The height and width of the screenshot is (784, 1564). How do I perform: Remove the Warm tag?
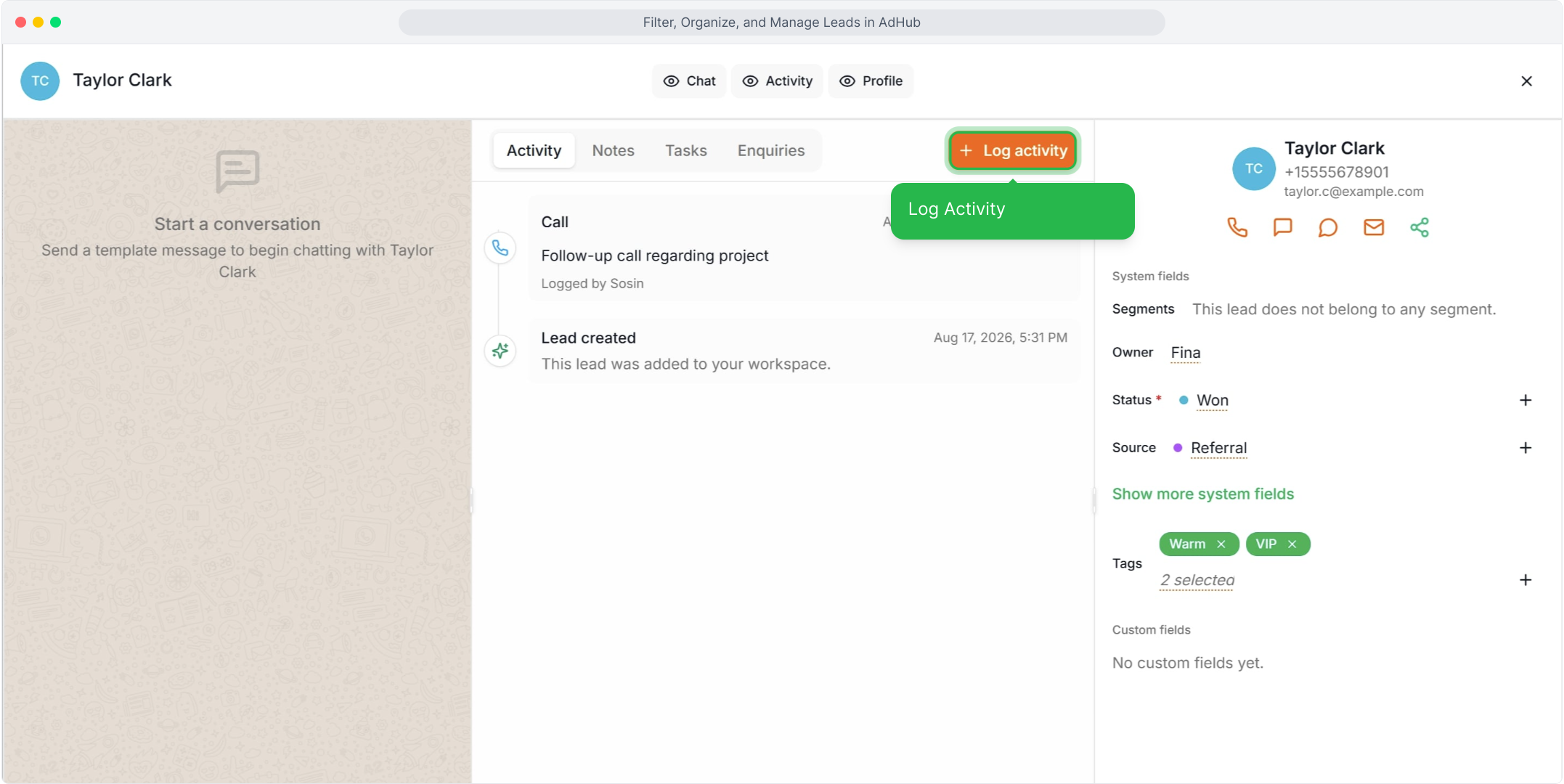(x=1221, y=544)
